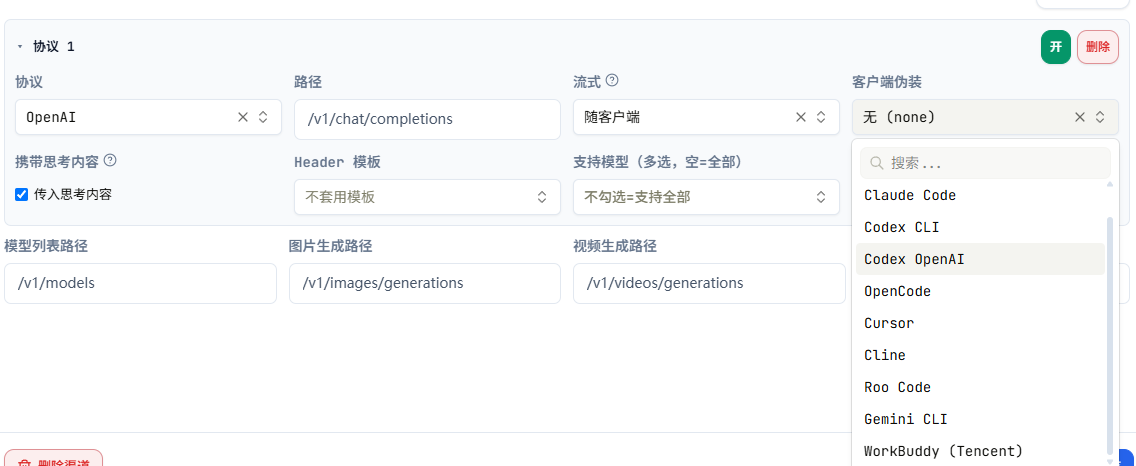Screen dimensions: 1136x466
Task: Toggle the green 开 switch button
Action: click(x=1056, y=47)
